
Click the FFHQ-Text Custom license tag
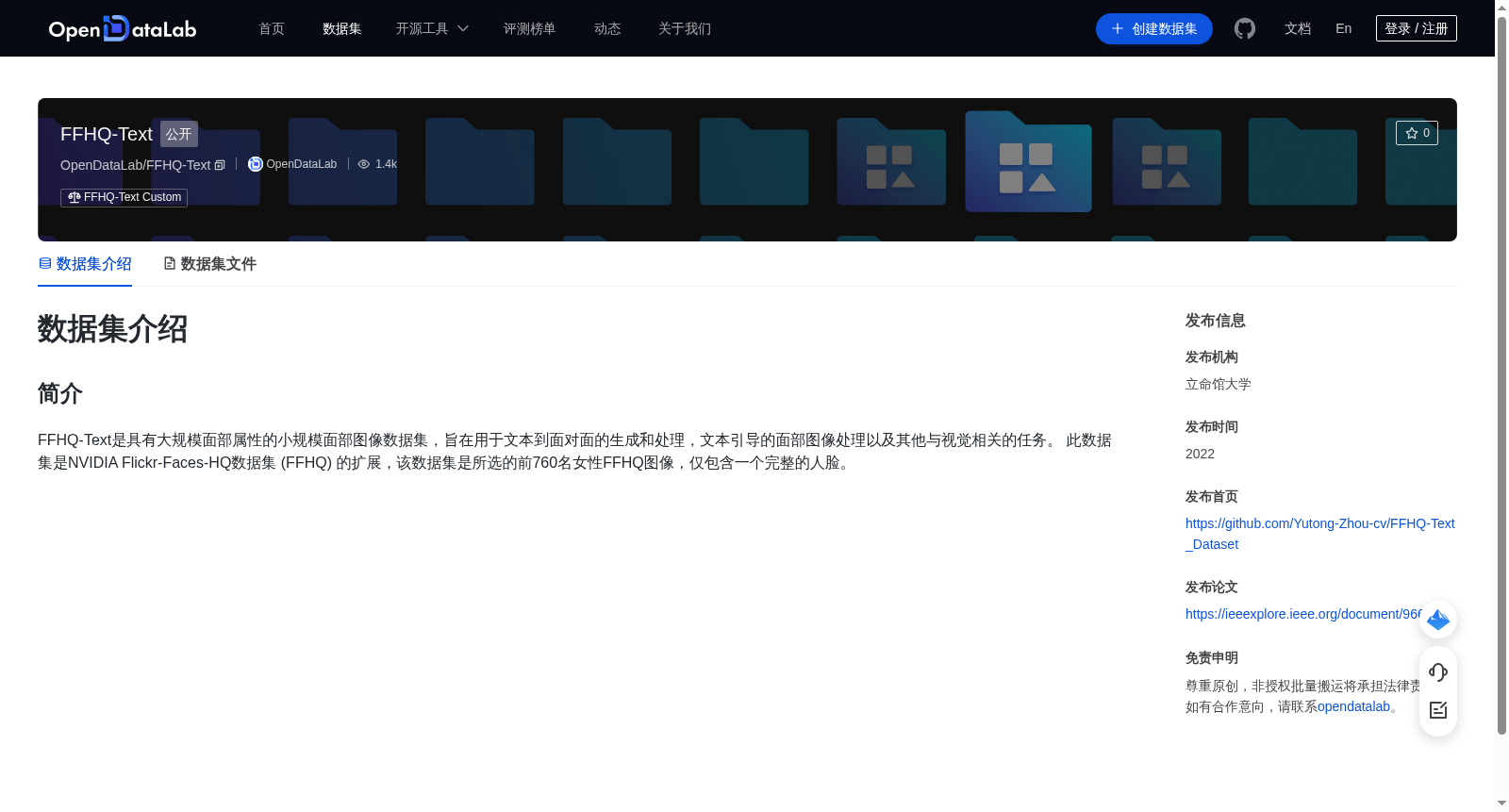click(124, 197)
